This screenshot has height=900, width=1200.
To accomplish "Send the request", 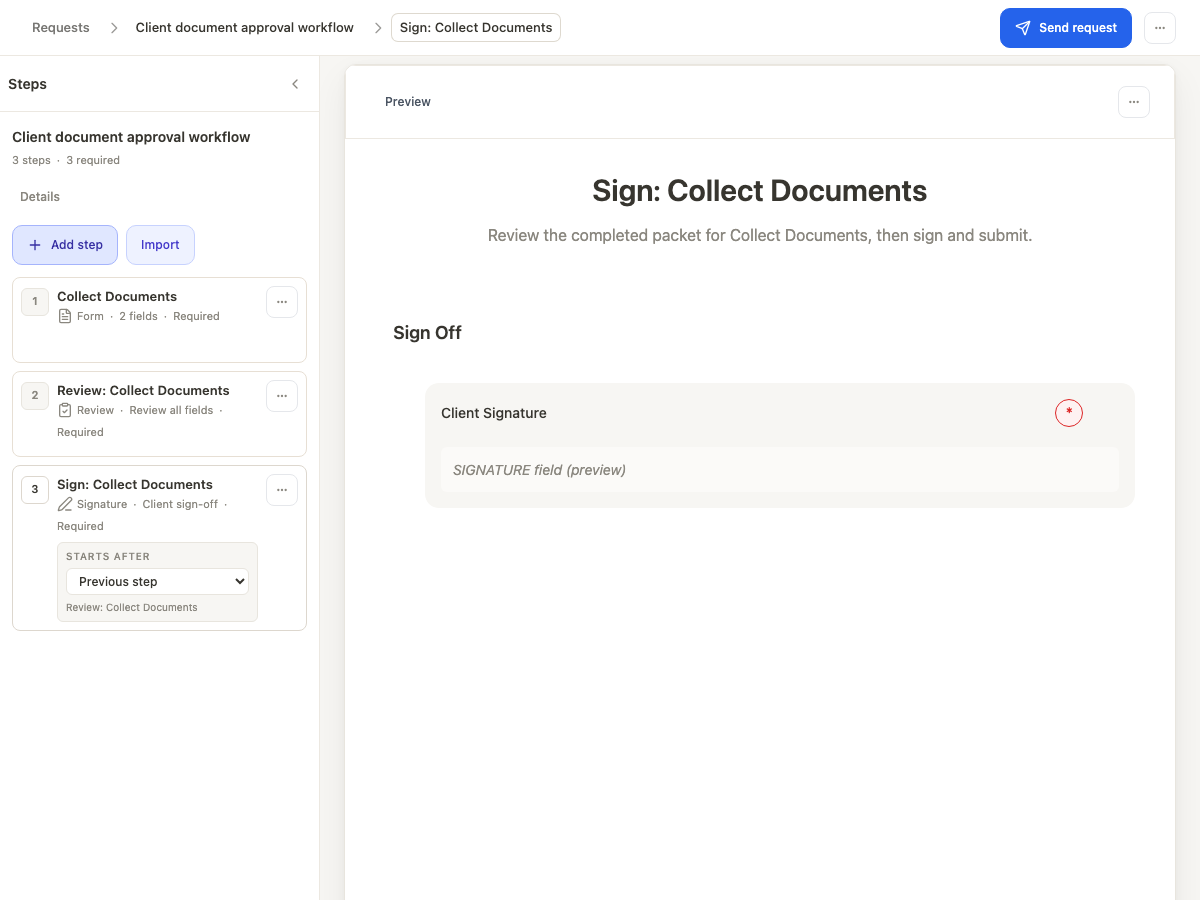I will pyautogui.click(x=1066, y=28).
